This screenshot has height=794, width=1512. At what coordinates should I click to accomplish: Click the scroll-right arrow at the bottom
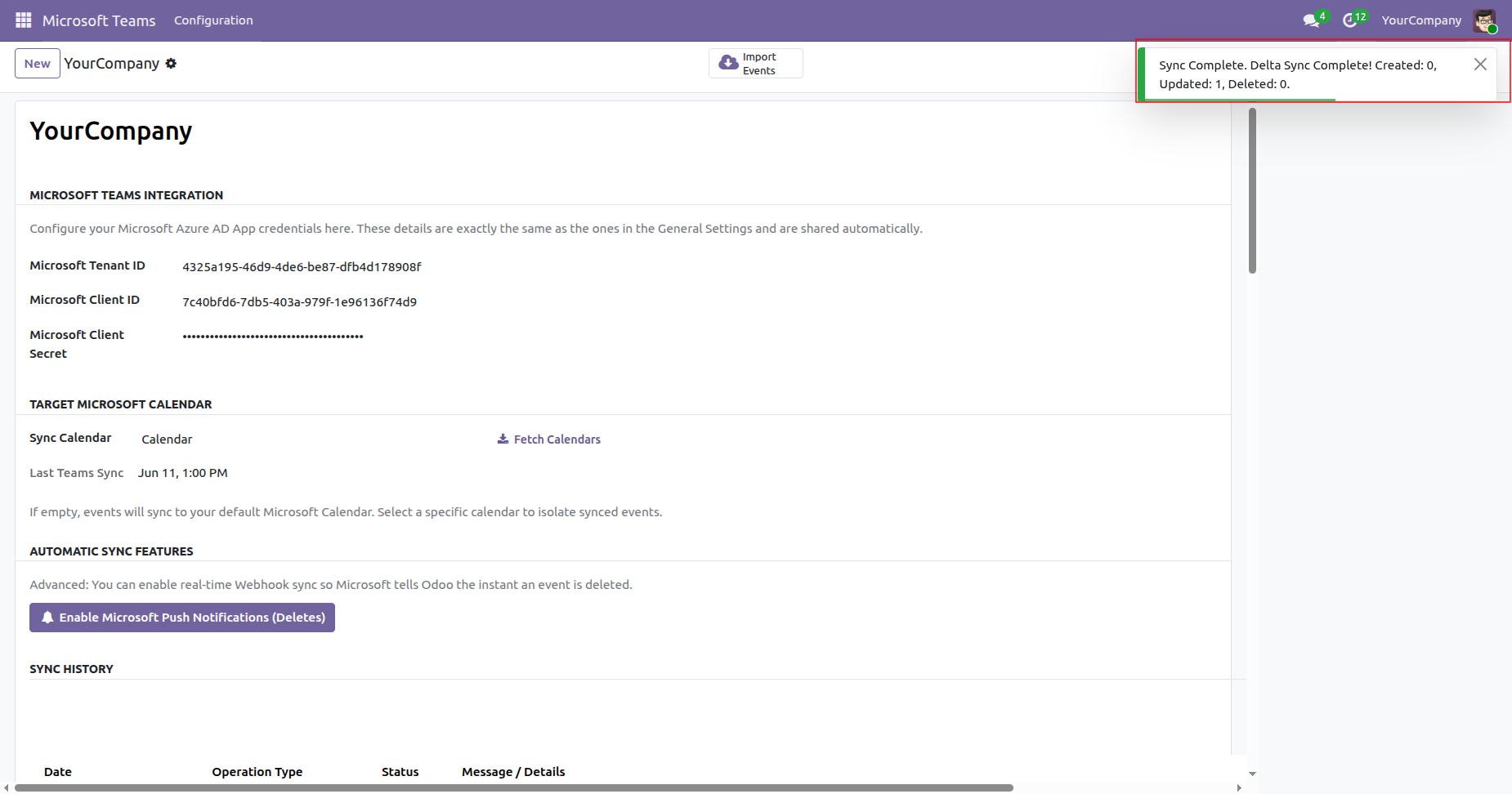pyautogui.click(x=1239, y=788)
